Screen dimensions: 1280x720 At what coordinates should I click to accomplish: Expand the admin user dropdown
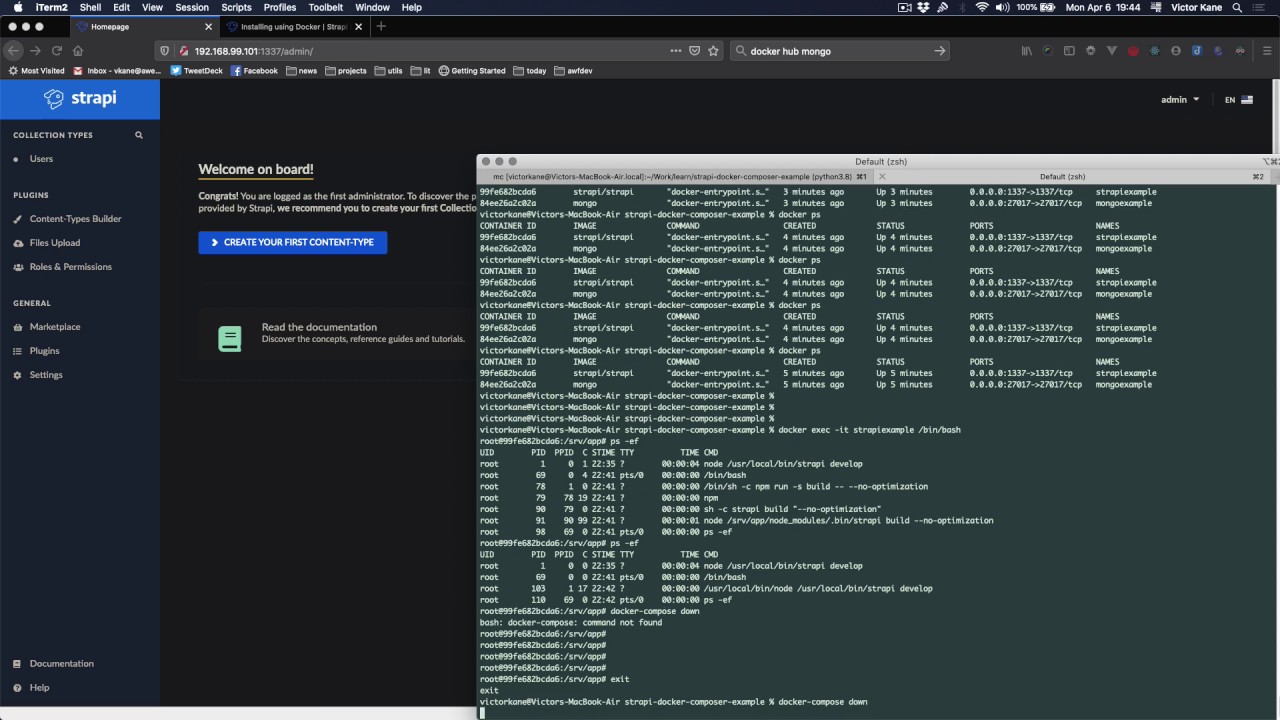pos(1180,100)
